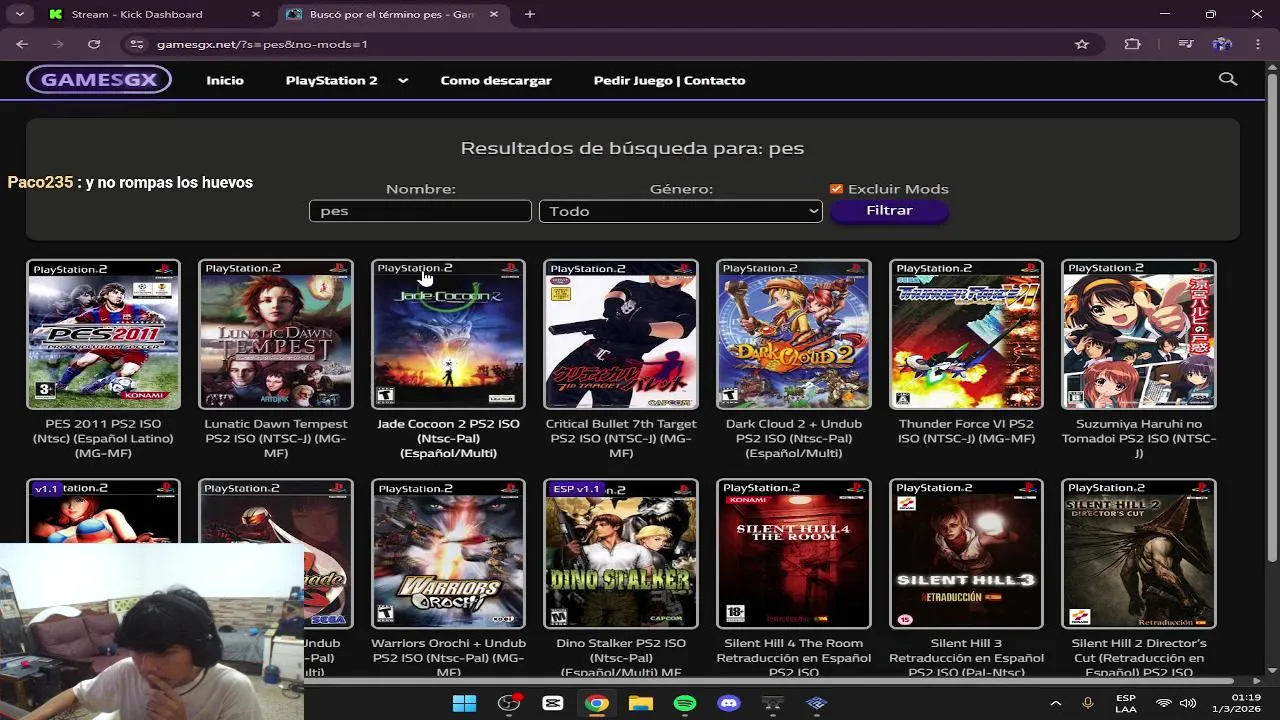The width and height of the screenshot is (1280, 720).
Task: View site information icon in address bar
Action: [137, 44]
